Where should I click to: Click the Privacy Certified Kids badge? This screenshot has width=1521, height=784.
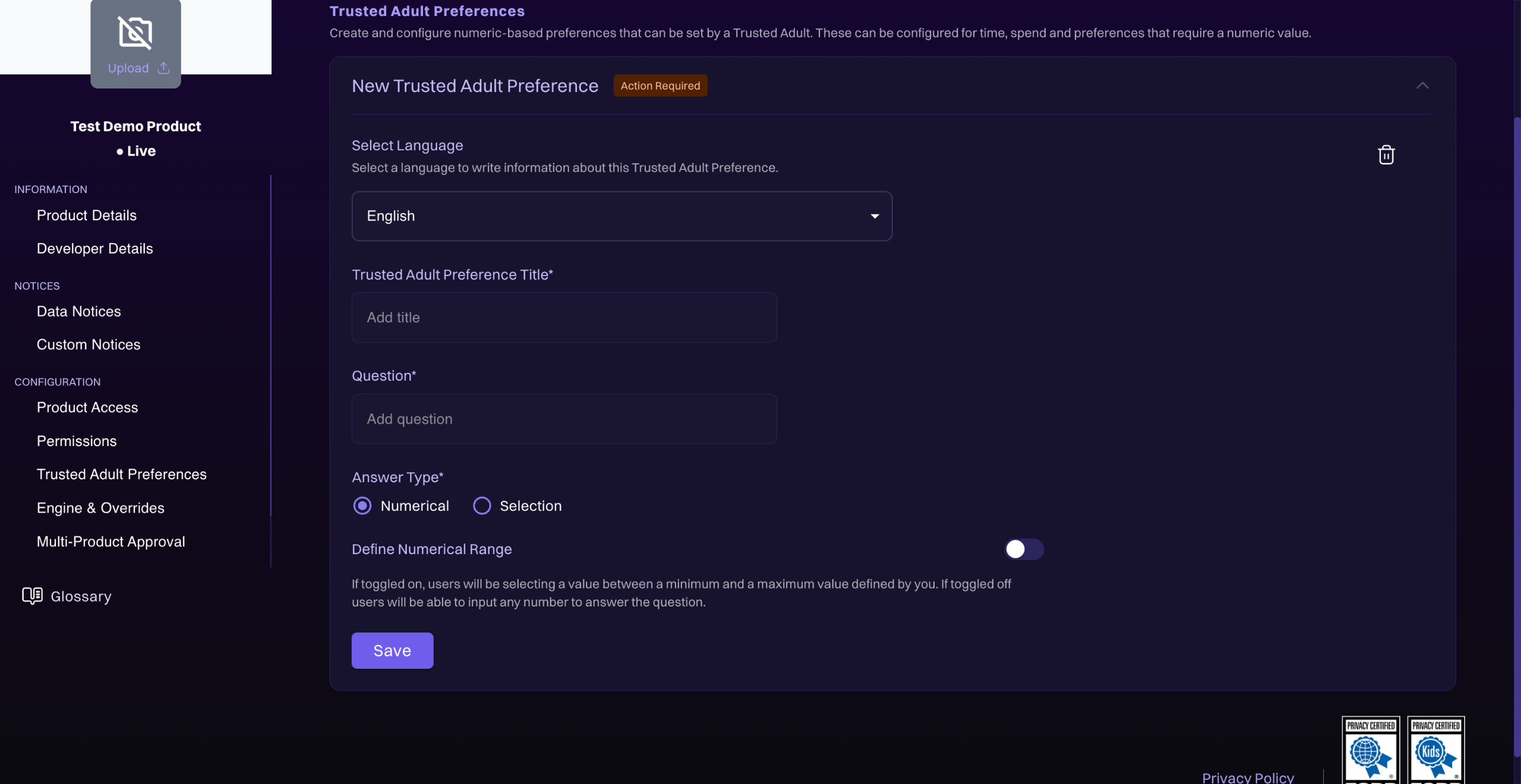1435,751
